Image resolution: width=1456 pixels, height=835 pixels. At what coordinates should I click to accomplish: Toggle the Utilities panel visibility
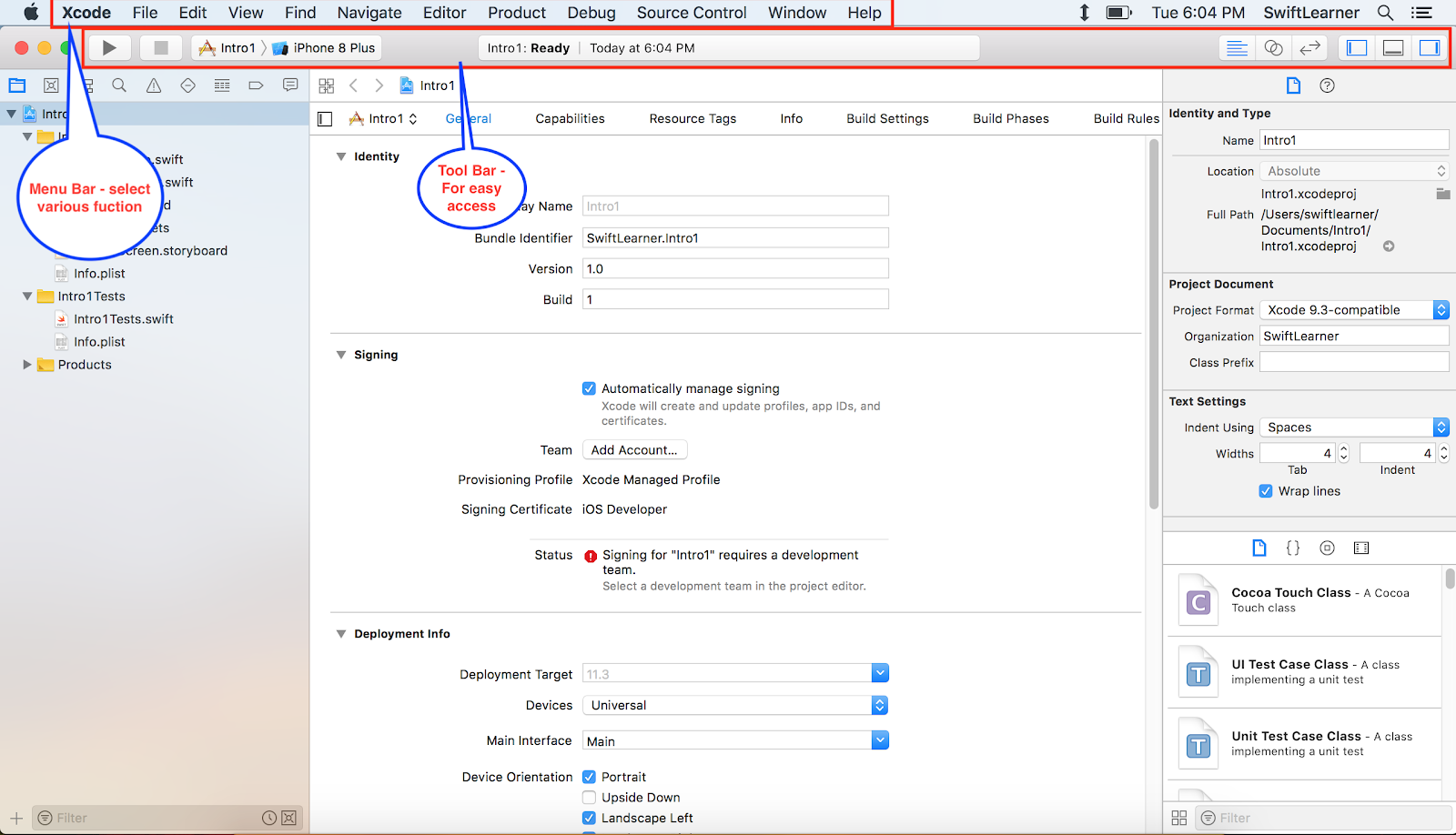click(1430, 48)
